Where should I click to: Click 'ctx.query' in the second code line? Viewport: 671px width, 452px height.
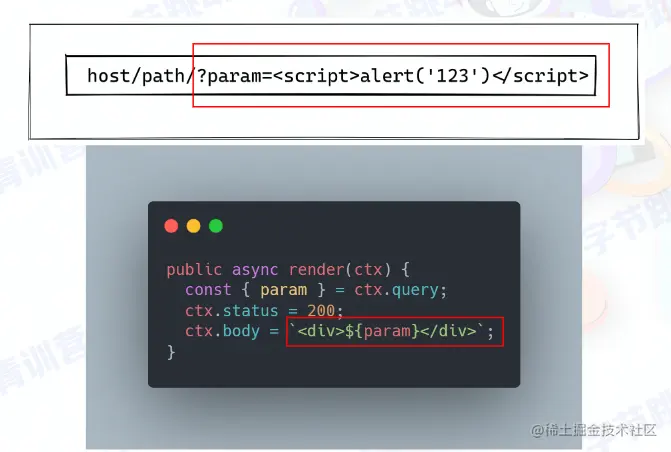point(396,291)
